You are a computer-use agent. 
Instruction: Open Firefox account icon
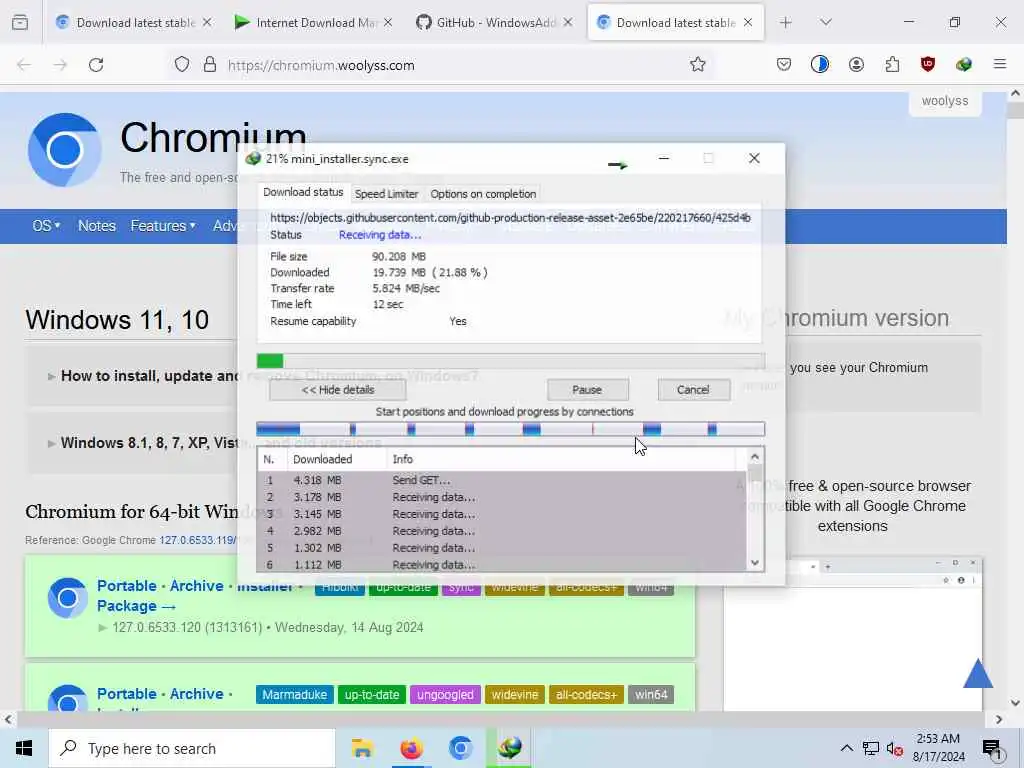coord(856,64)
